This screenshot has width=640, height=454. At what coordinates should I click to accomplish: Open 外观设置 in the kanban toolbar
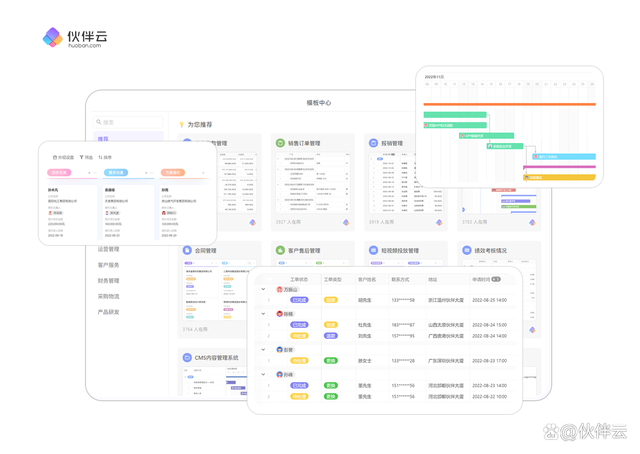pyautogui.click(x=63, y=157)
